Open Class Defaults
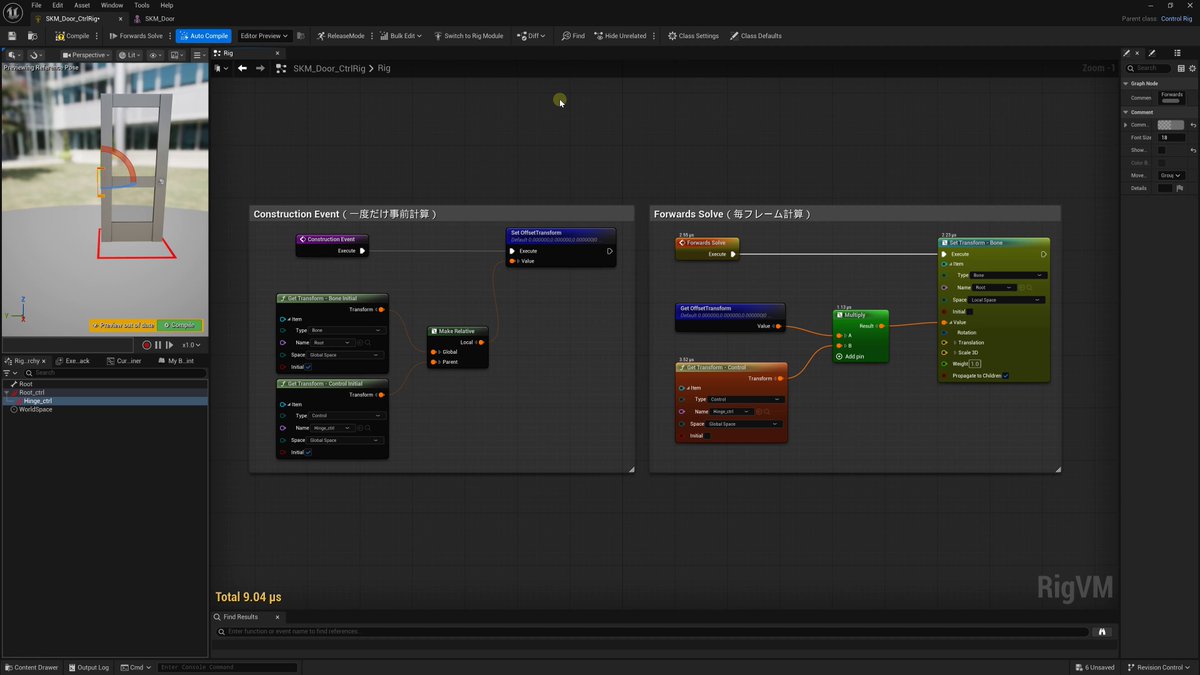 756,36
